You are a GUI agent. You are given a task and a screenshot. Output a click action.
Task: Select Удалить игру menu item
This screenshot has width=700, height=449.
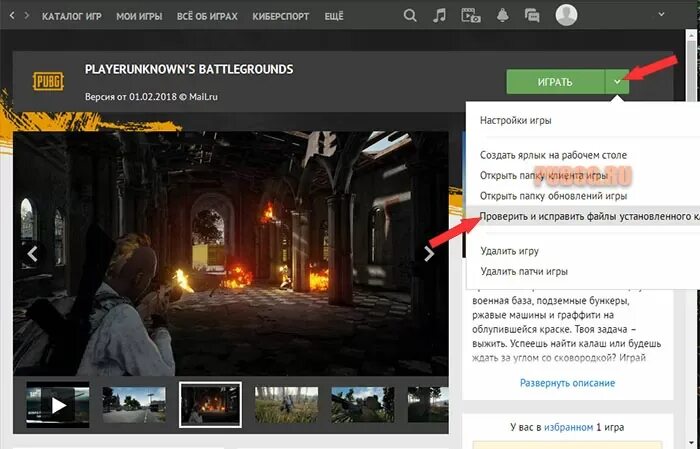click(x=509, y=251)
